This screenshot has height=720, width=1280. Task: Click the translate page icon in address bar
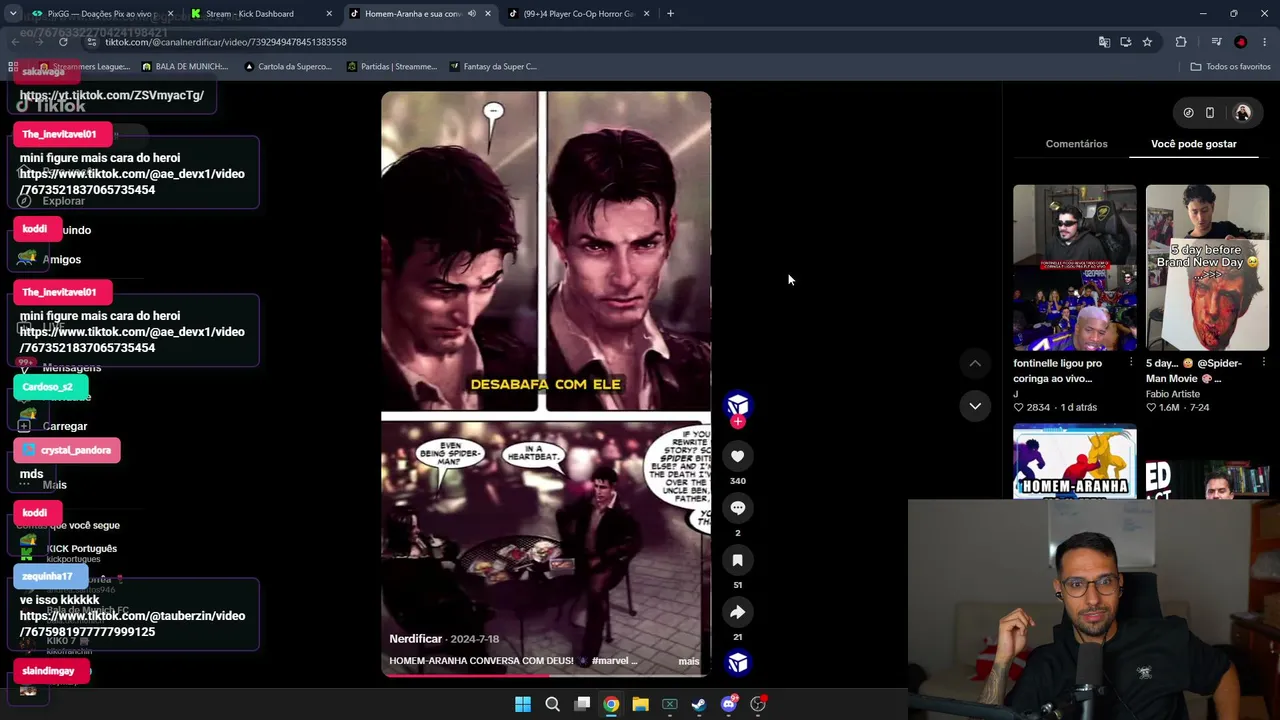[1104, 42]
